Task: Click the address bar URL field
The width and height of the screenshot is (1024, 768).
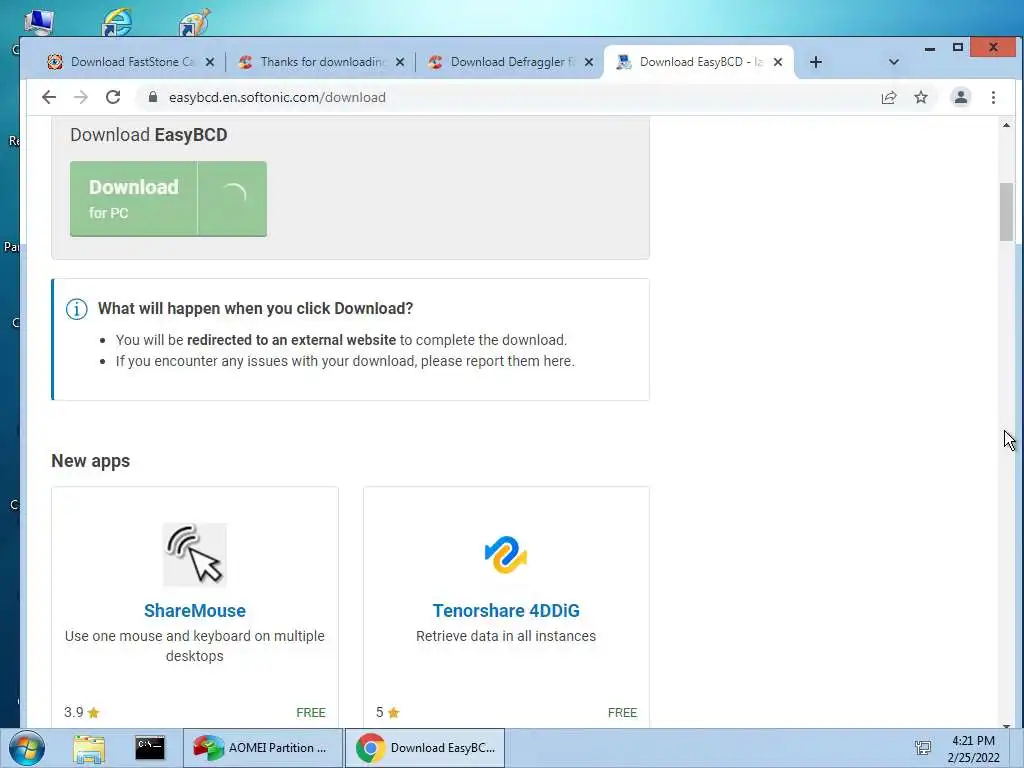Action: pos(509,97)
